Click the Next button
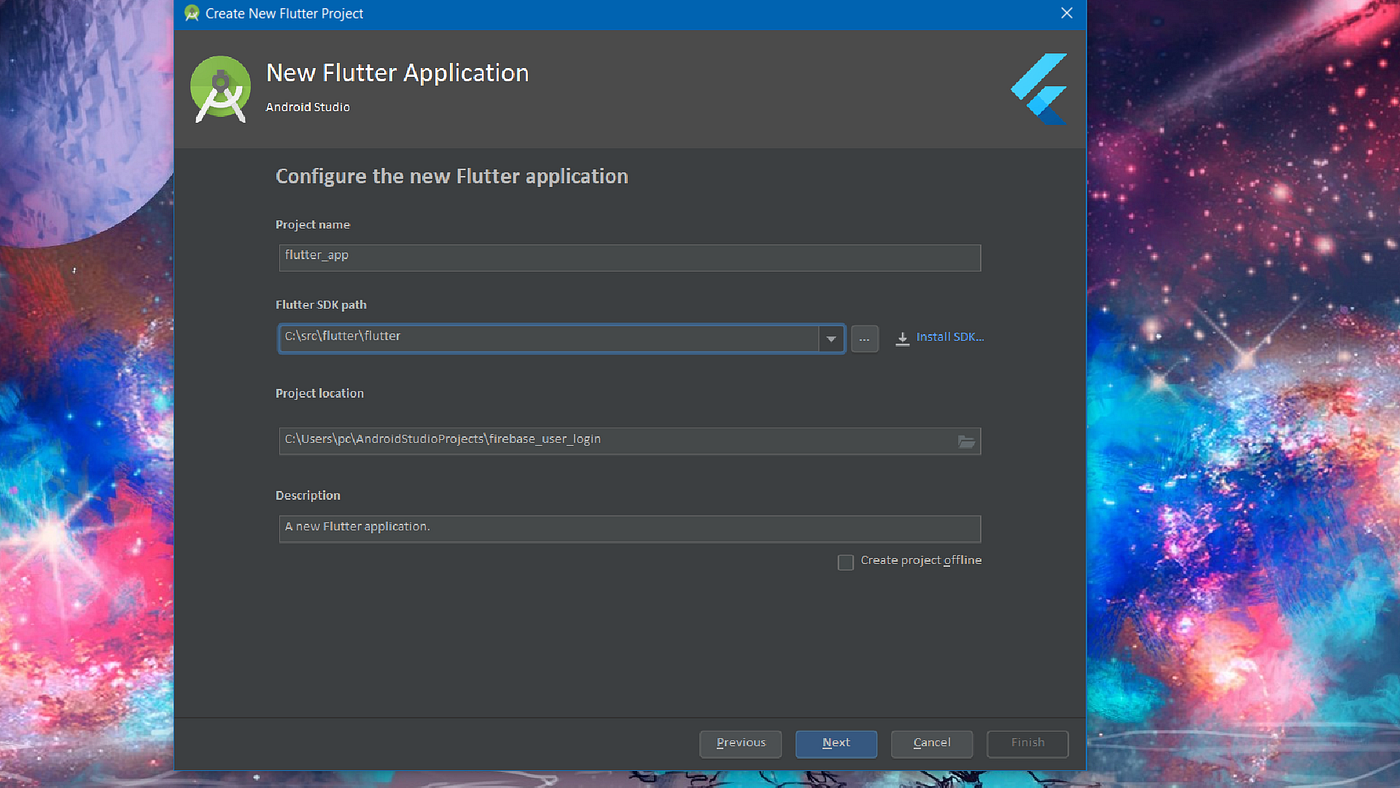 click(x=836, y=743)
